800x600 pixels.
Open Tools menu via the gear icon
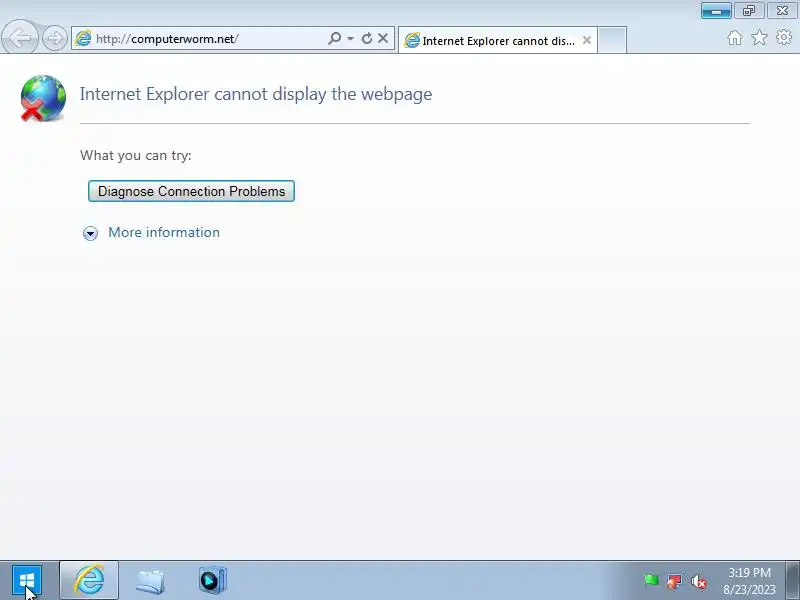click(784, 37)
